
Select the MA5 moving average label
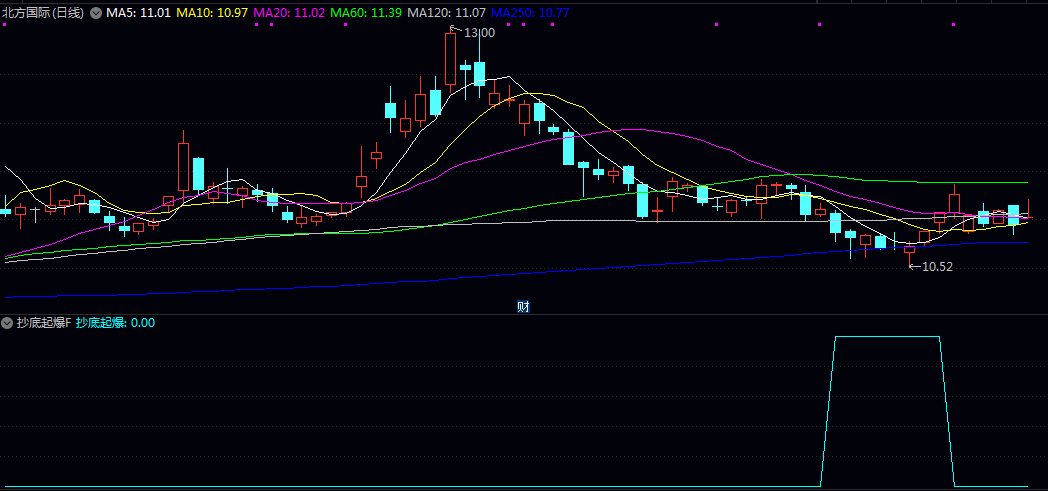(x=139, y=12)
